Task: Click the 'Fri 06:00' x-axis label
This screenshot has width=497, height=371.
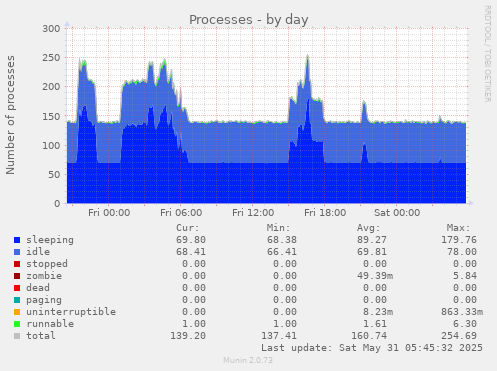Action: click(181, 213)
